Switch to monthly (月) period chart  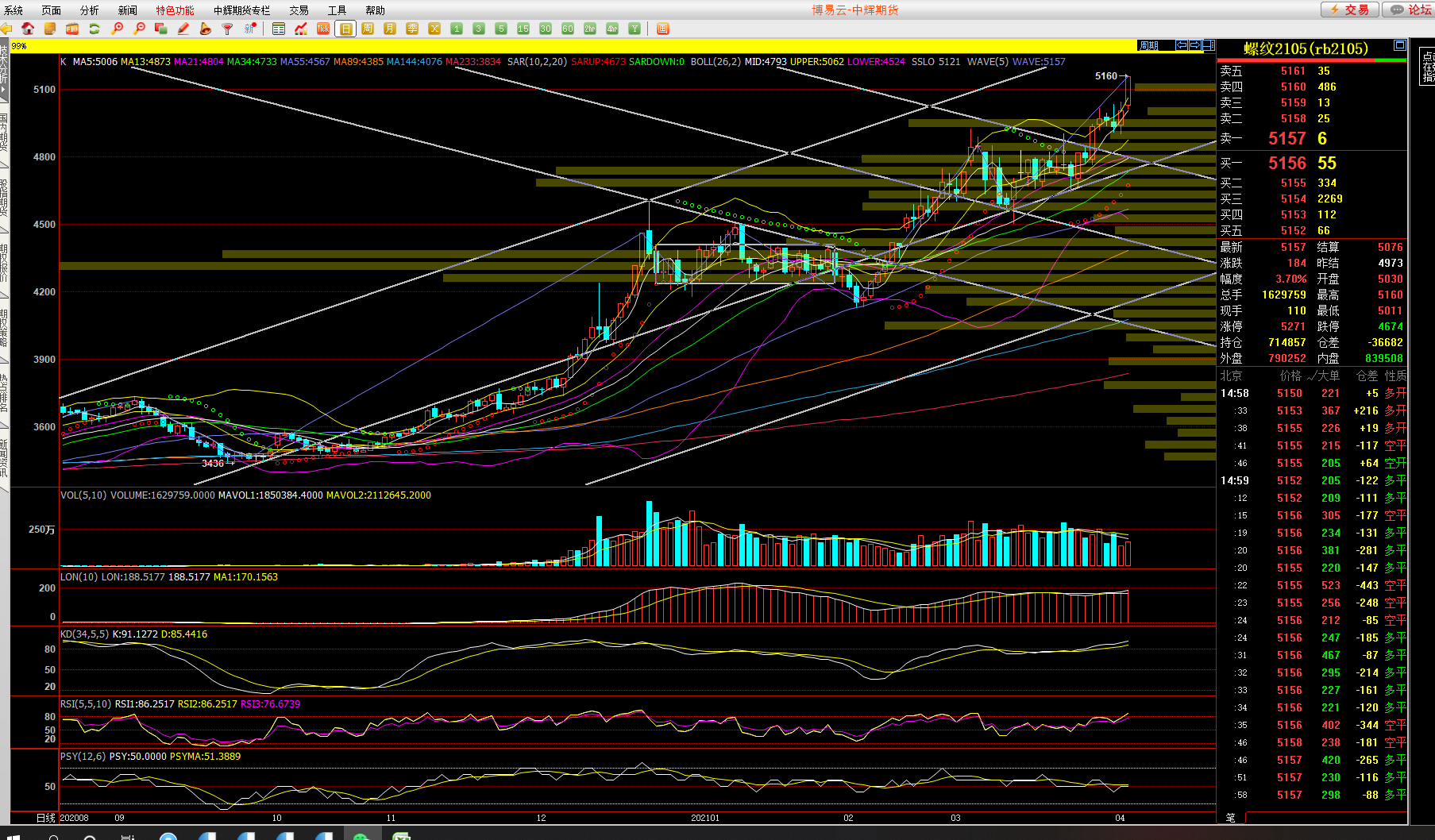[x=390, y=29]
